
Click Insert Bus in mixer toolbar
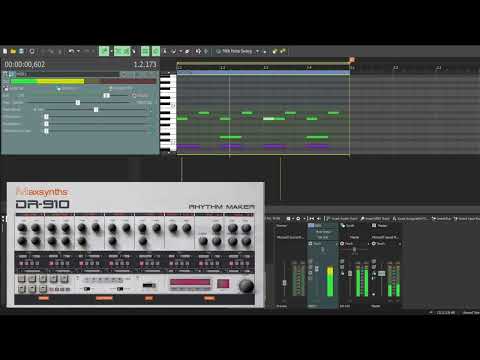pyautogui.click(x=441, y=219)
